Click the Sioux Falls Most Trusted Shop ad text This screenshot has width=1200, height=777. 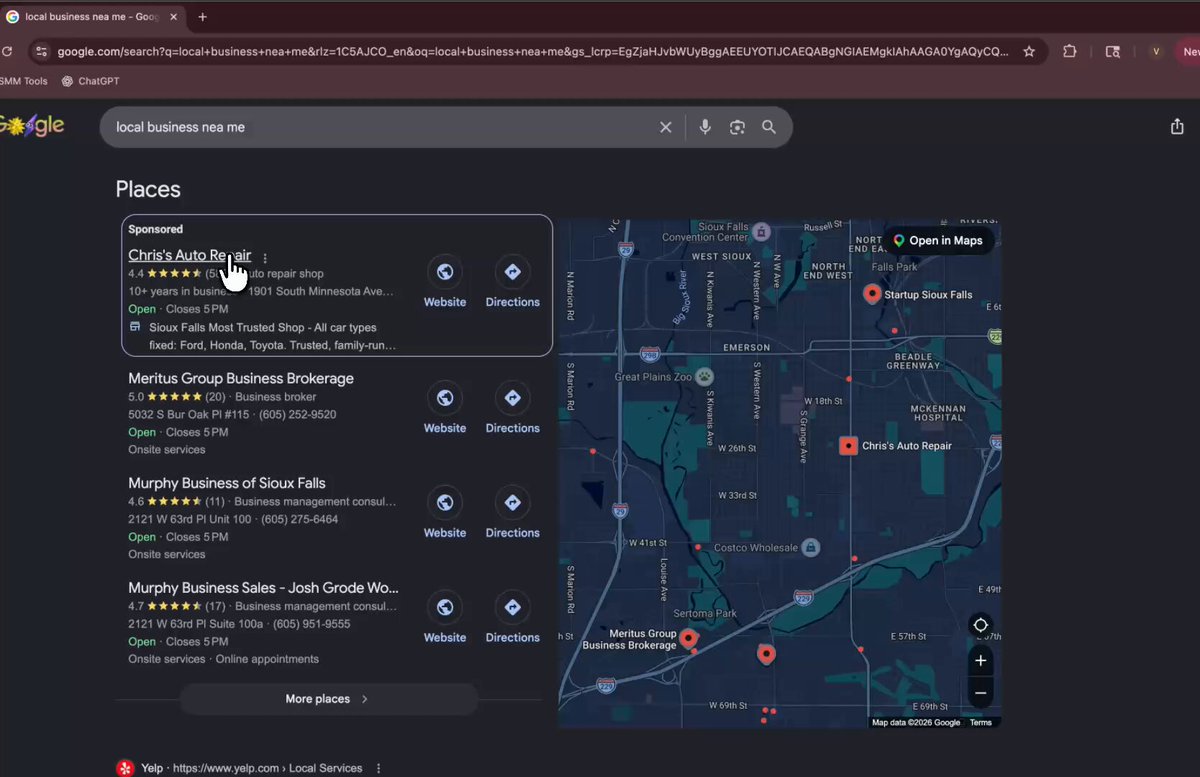[x=272, y=336]
